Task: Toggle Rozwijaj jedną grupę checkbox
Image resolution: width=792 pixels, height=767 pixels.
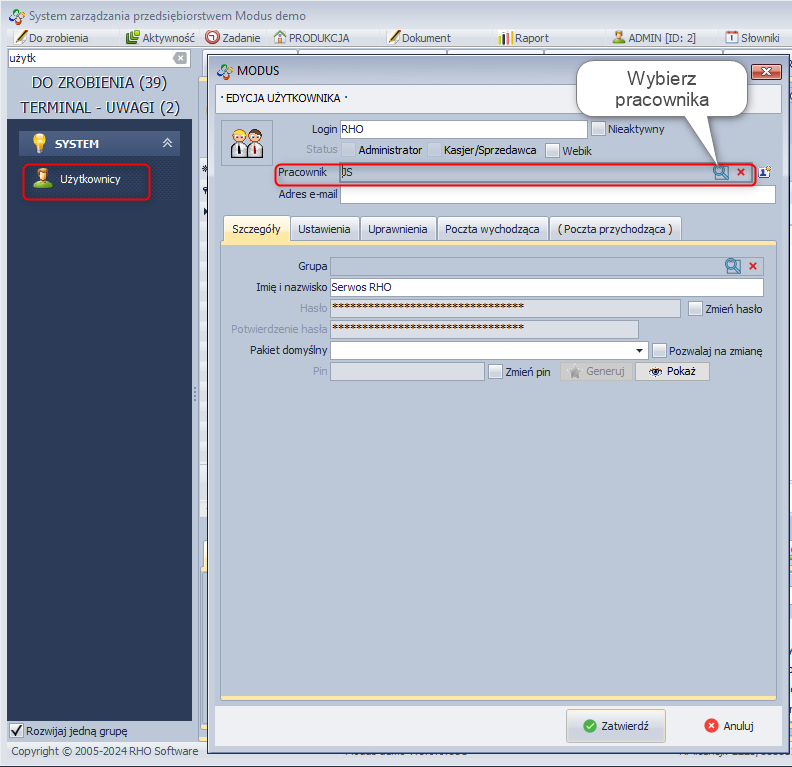Action: tap(16, 730)
